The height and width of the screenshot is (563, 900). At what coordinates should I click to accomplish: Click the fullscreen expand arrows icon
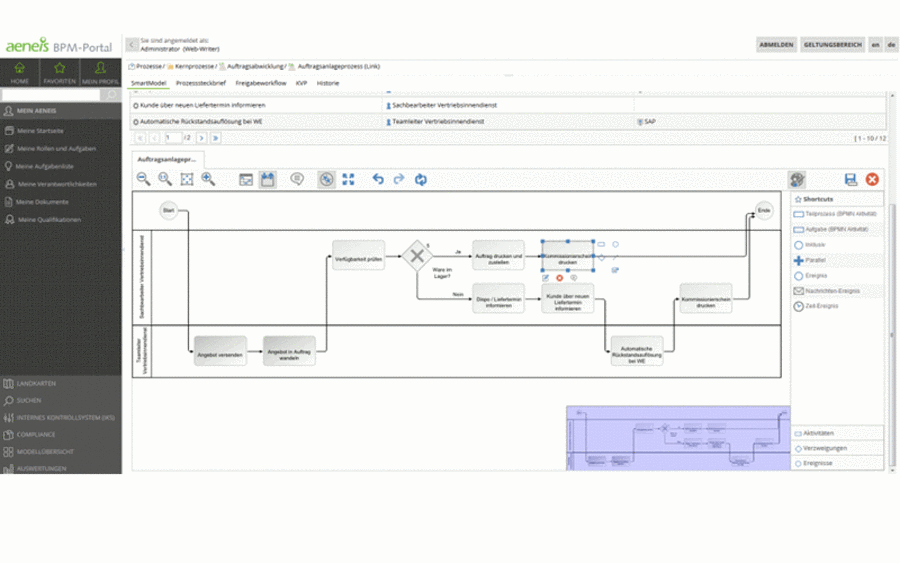tap(348, 179)
